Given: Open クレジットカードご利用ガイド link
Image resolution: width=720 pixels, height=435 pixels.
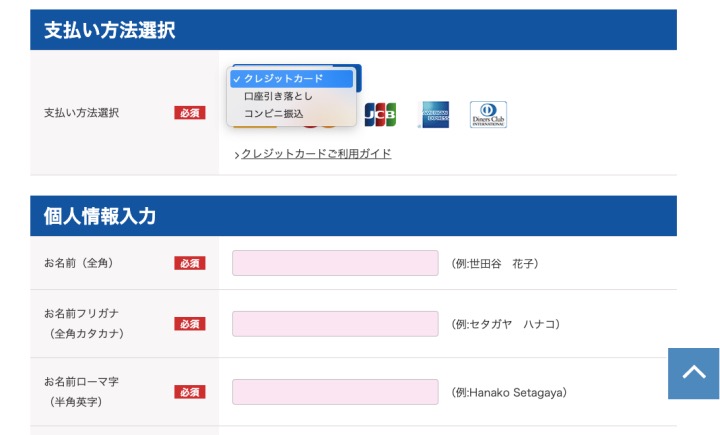Looking at the screenshot, I should pos(316,153).
